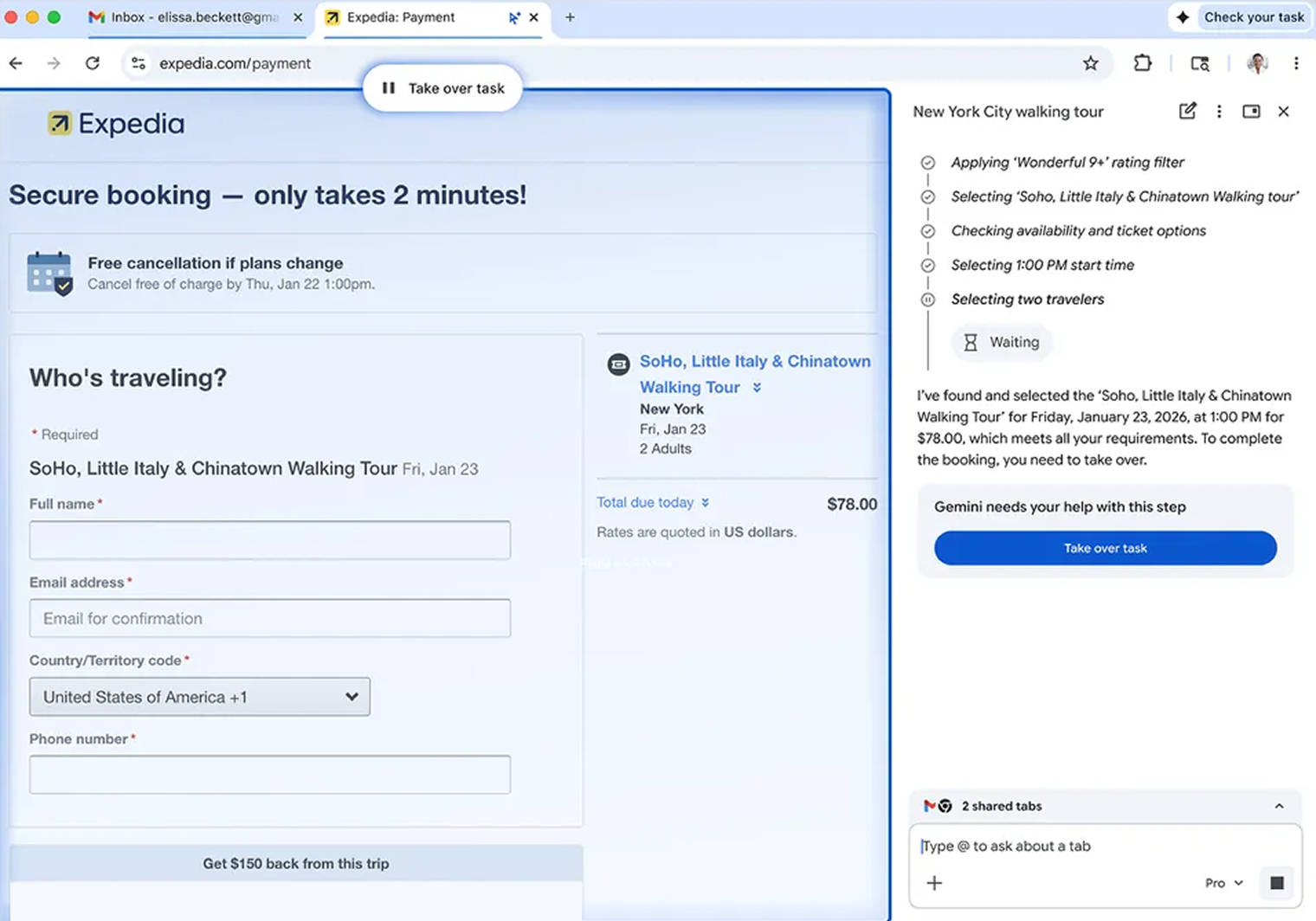Click the Full name input field
1316x921 pixels.
270,540
